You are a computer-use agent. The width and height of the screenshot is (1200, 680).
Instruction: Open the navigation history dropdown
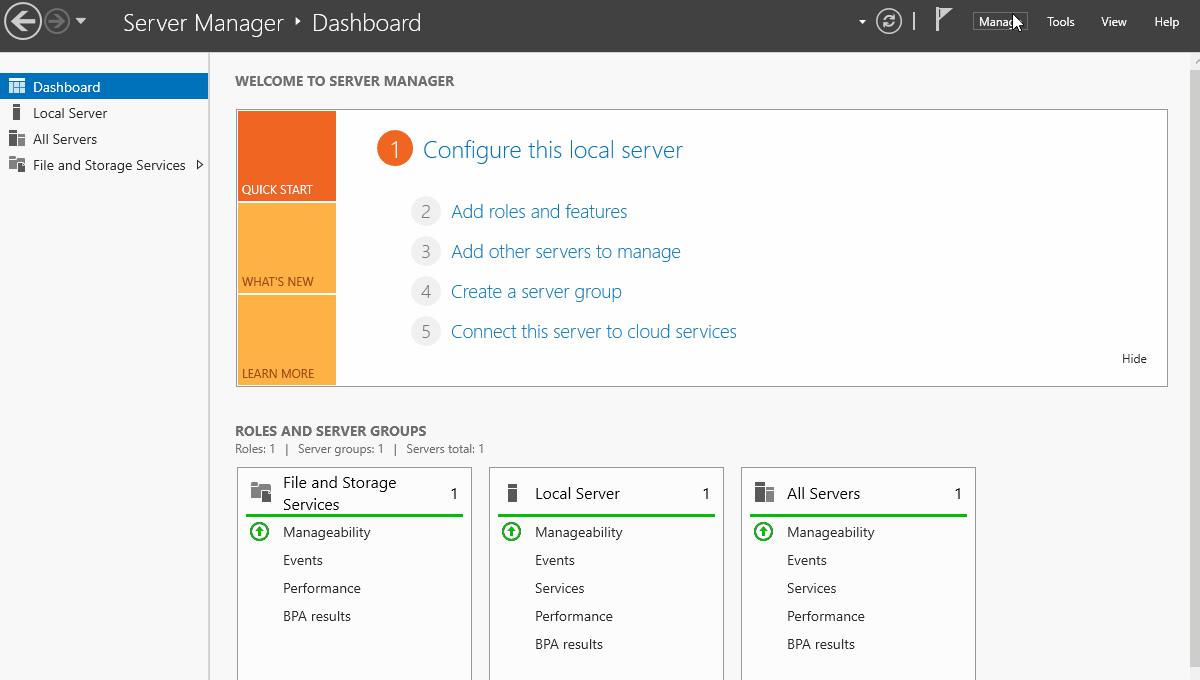coord(81,21)
